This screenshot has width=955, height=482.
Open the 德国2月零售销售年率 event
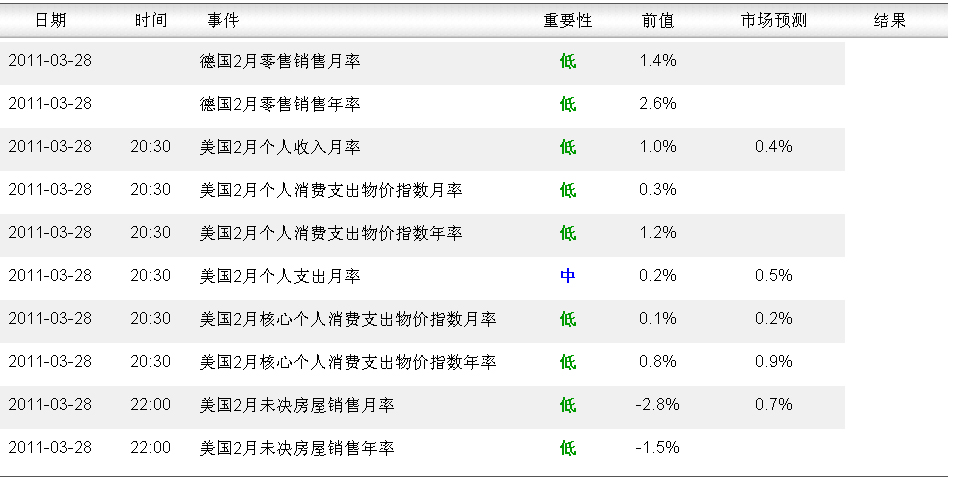(x=280, y=104)
